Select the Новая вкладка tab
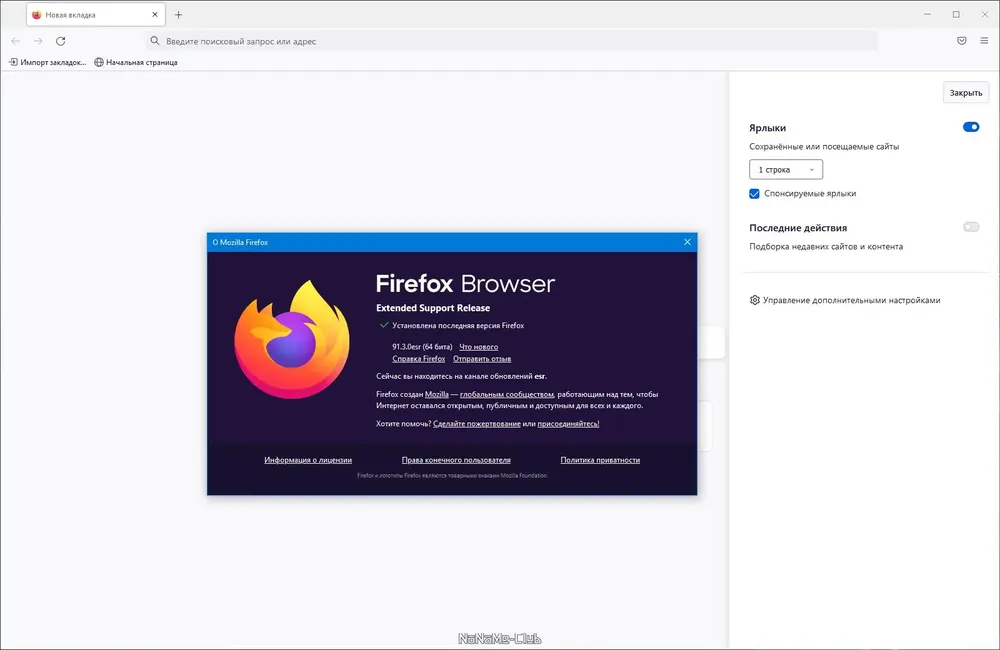Viewport: 1000px width, 650px height. (x=96, y=15)
